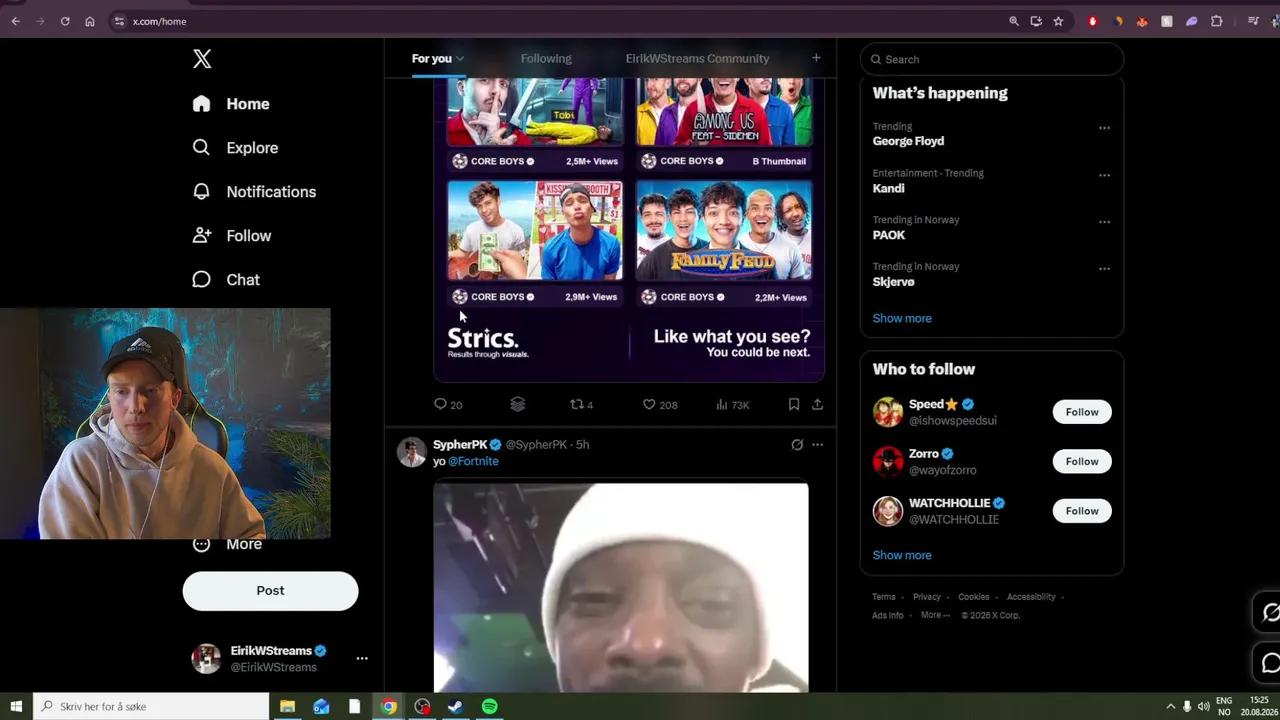The height and width of the screenshot is (720, 1280).
Task: Follow the WATCHHOLLIE account
Action: pos(1082,511)
